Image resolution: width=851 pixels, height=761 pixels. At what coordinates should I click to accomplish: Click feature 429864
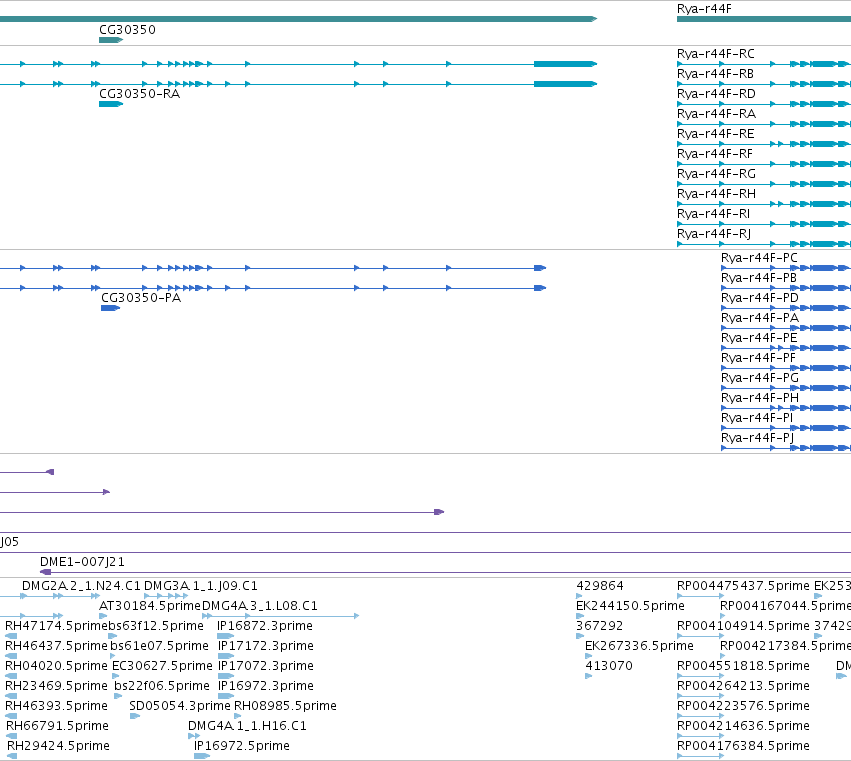[600, 586]
